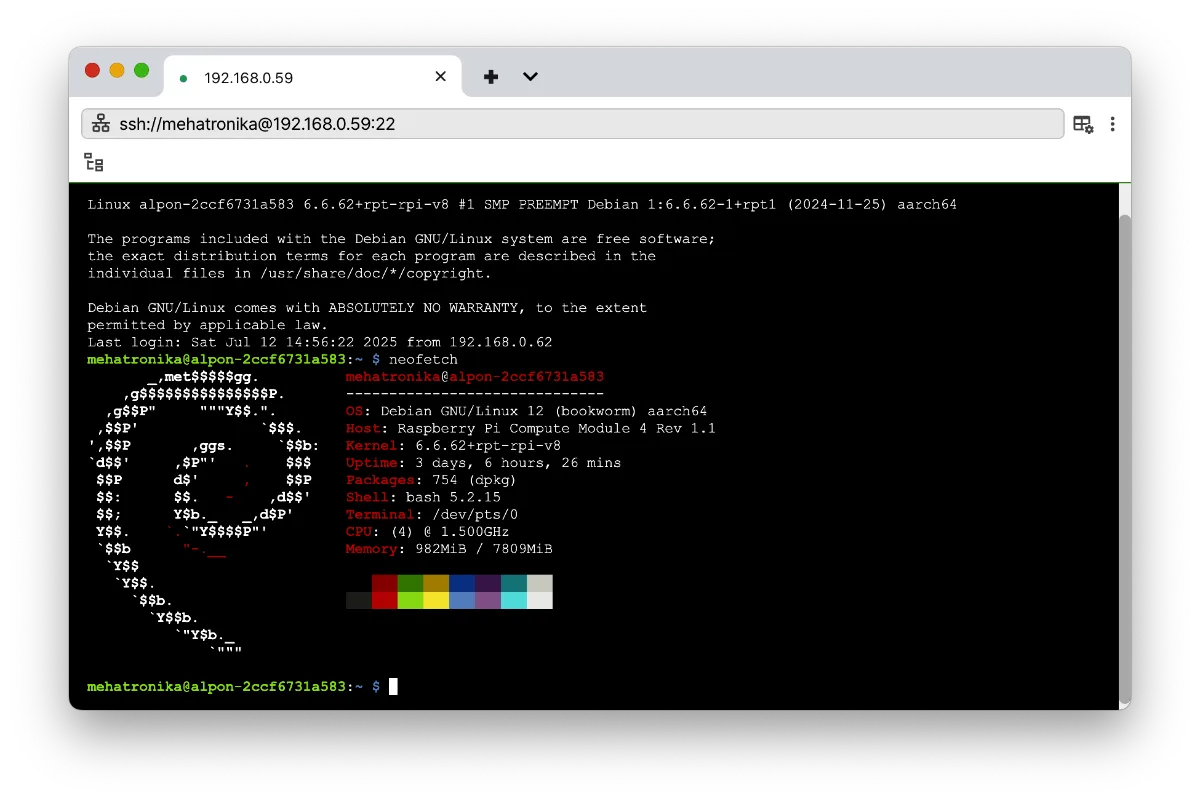
Task: Open the three-dot options menu
Action: [x=1112, y=124]
